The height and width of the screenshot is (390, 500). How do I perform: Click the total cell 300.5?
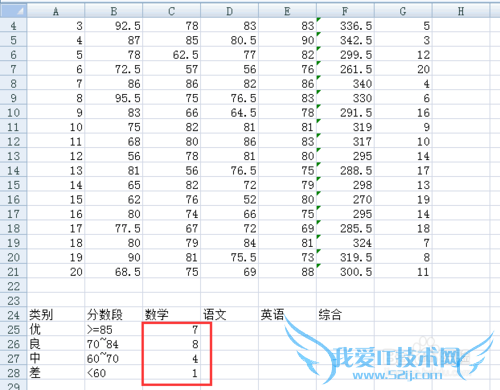click(345, 272)
